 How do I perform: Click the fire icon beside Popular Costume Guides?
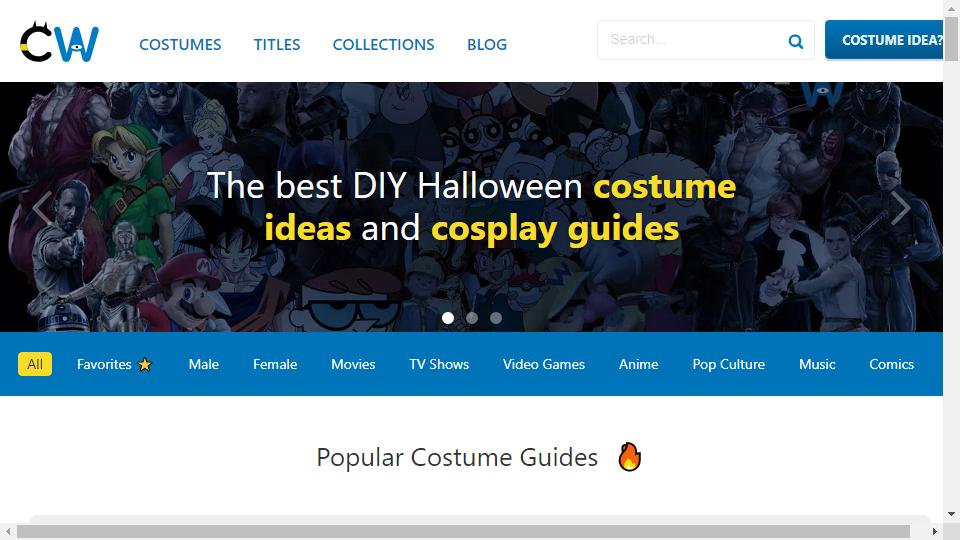(629, 457)
